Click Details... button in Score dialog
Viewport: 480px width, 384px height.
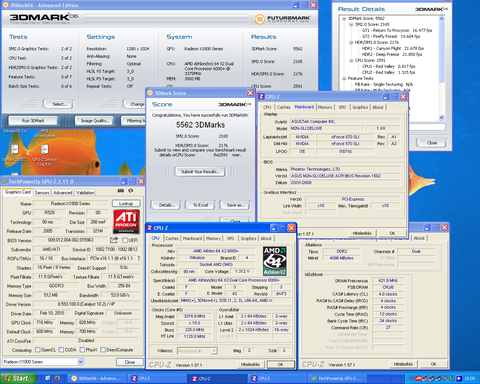pyautogui.click(x=166, y=205)
